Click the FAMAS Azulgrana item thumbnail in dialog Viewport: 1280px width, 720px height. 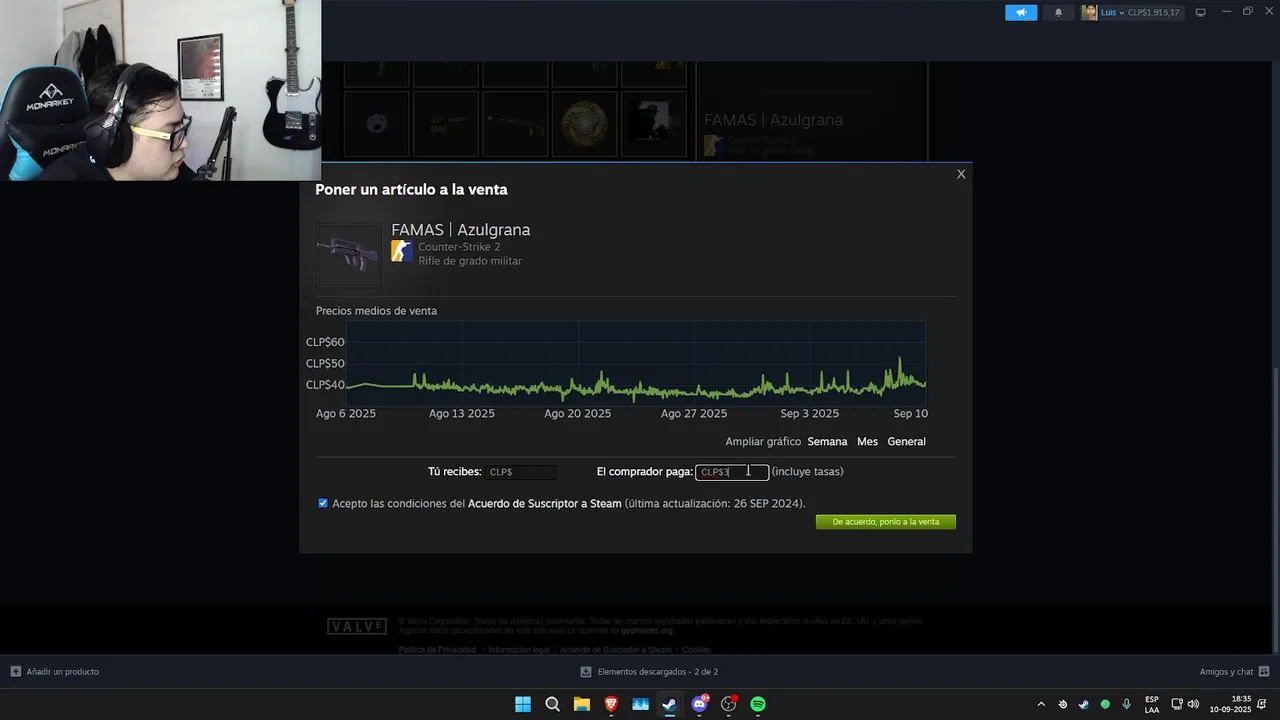(x=349, y=255)
